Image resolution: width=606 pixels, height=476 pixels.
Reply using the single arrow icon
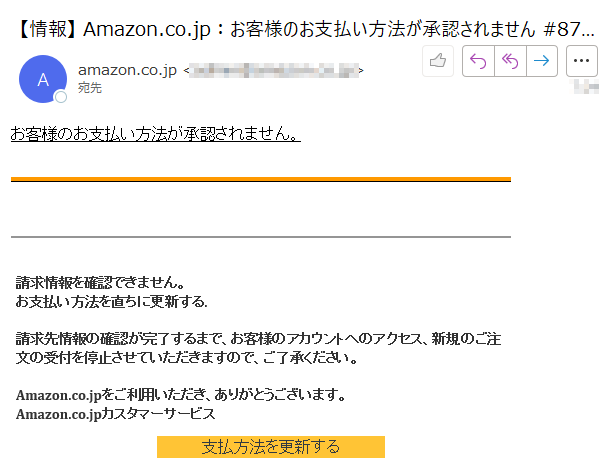[478, 61]
